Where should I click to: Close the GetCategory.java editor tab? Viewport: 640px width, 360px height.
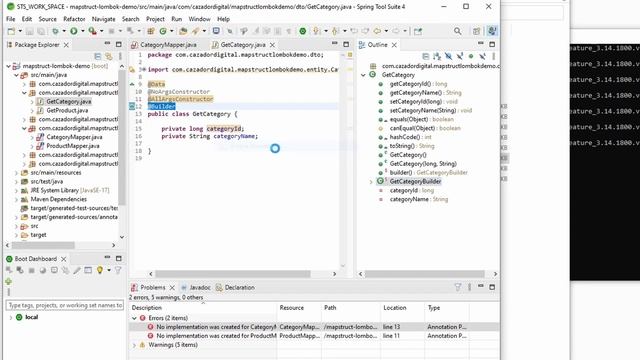point(272,45)
